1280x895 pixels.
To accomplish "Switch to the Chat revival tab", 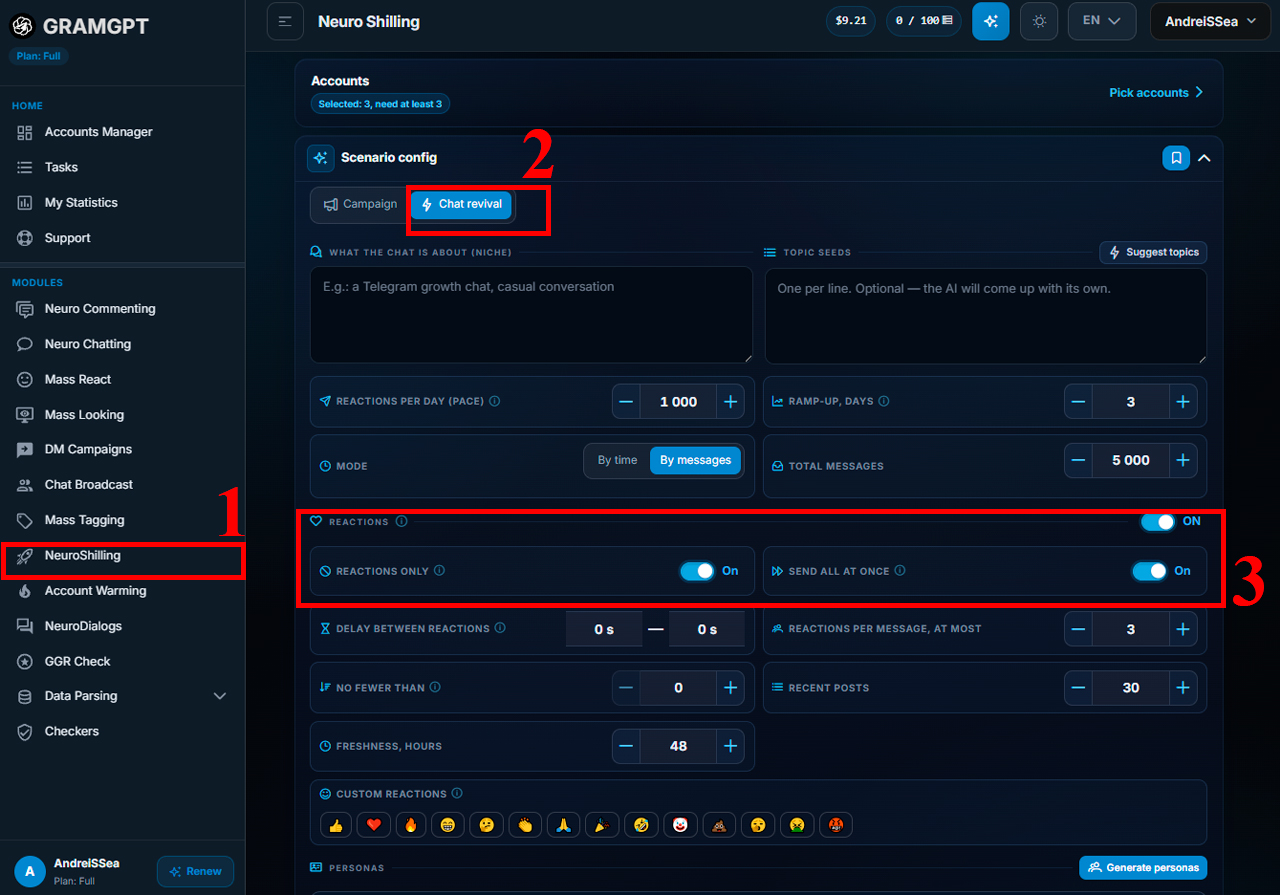I will pyautogui.click(x=461, y=204).
